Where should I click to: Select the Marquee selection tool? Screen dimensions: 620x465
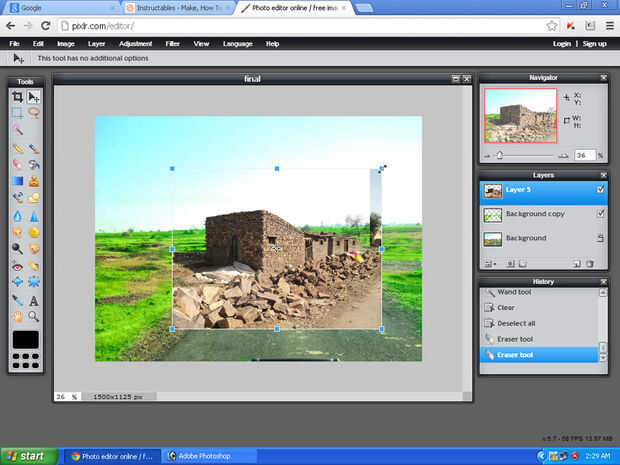pyautogui.click(x=17, y=113)
